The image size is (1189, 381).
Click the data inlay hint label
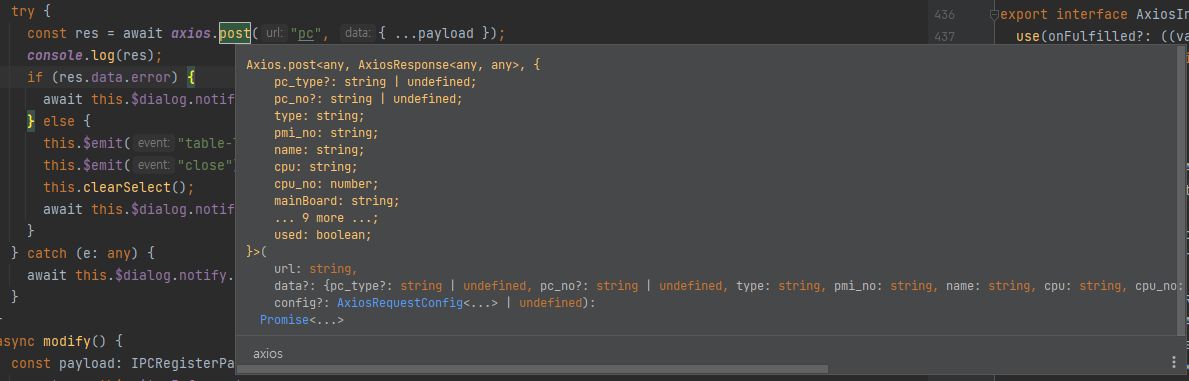coord(356,33)
